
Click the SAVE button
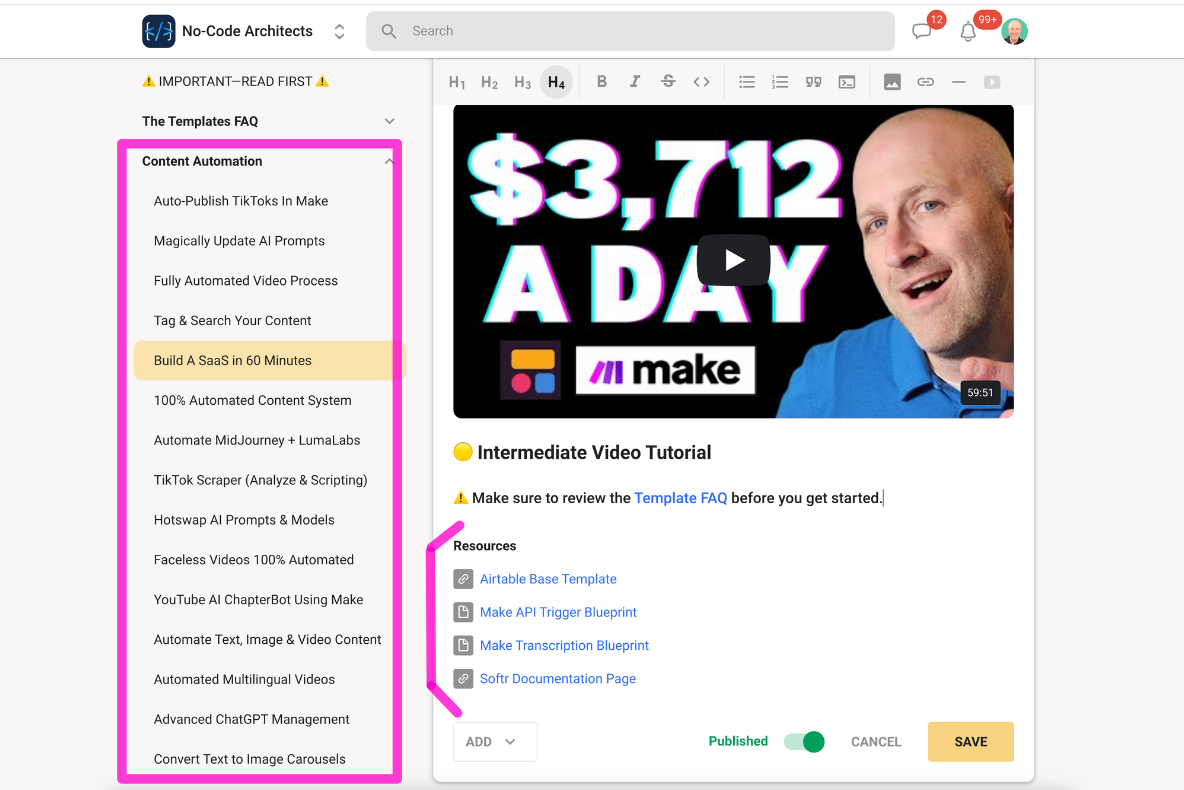click(970, 742)
